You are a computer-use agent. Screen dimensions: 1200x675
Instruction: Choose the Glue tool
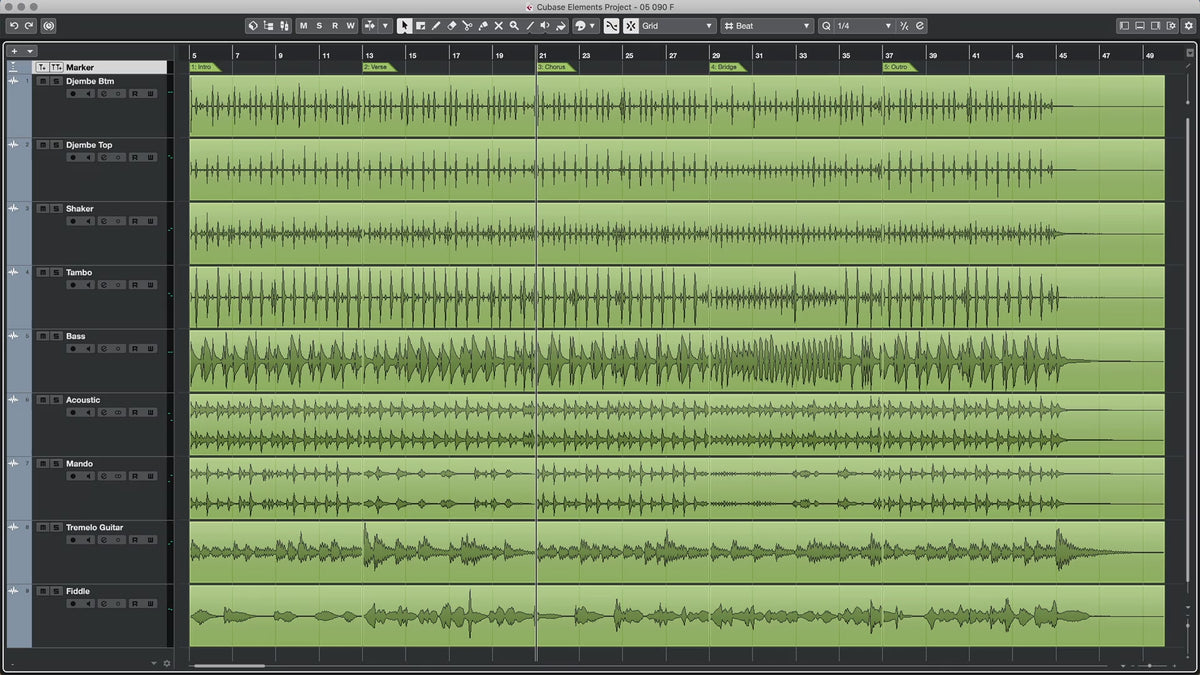pyautogui.click(x=482, y=26)
